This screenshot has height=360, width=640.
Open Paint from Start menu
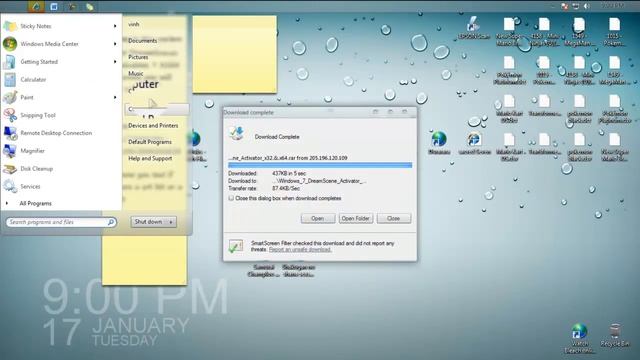pyautogui.click(x=27, y=98)
